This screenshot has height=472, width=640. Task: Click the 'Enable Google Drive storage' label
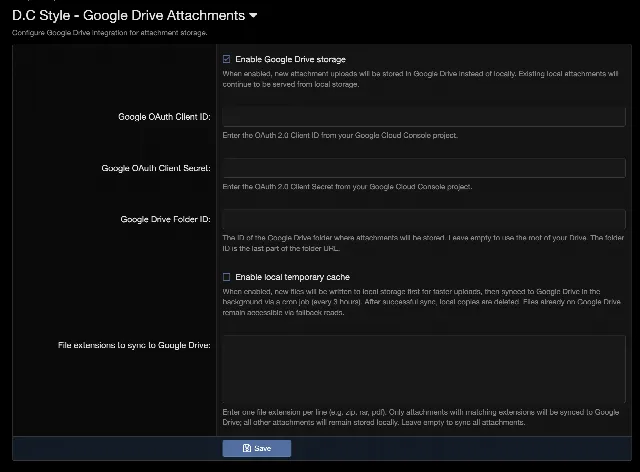pos(290,59)
